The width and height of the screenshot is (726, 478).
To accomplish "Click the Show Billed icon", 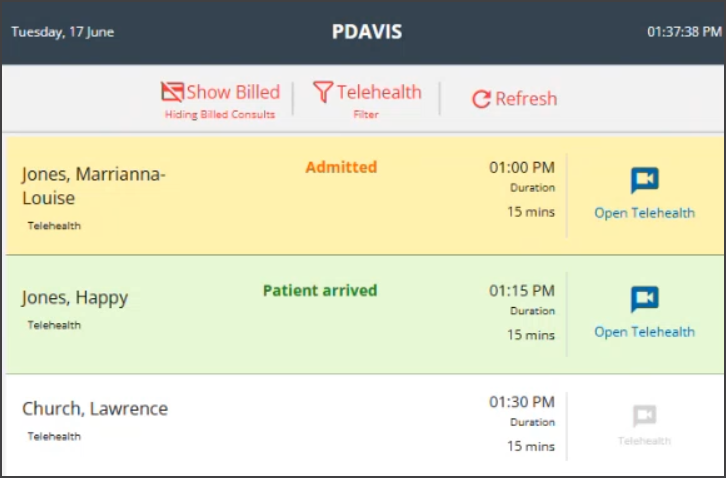I will 173,92.
